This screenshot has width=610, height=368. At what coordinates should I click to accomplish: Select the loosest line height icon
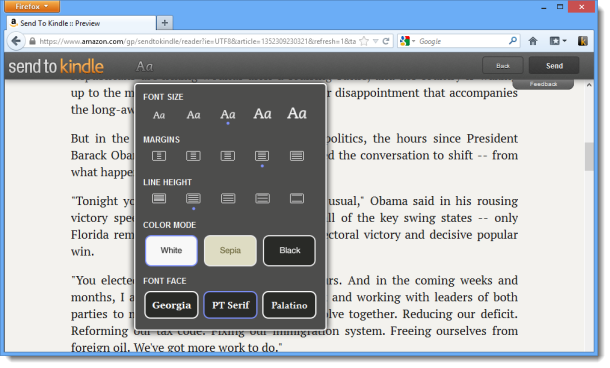[x=297, y=198]
